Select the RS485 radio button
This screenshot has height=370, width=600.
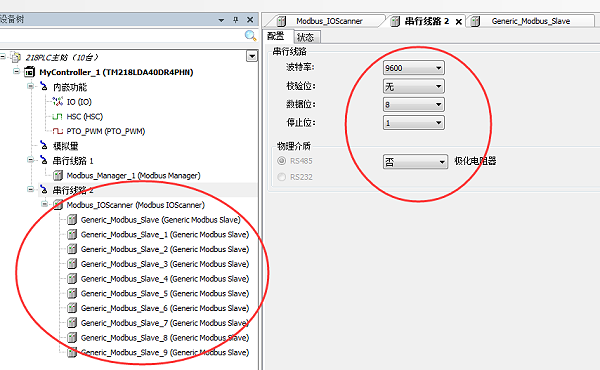pyautogui.click(x=282, y=161)
